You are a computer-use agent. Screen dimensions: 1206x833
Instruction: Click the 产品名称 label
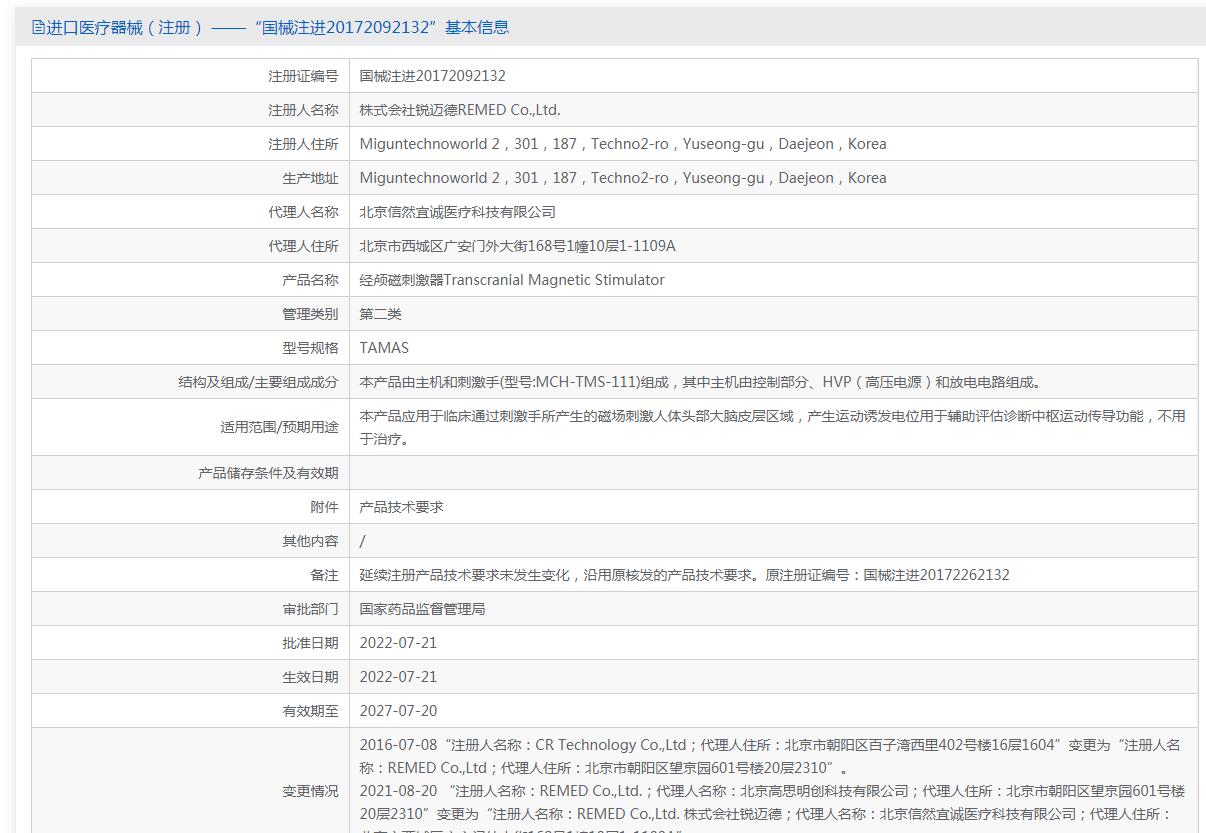point(310,280)
